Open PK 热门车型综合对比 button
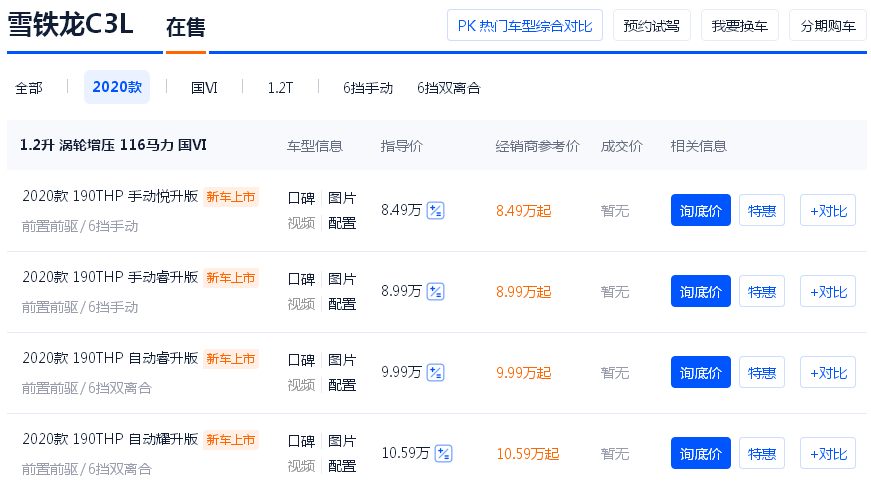Screen dimensions: 871x489 (x=525, y=26)
